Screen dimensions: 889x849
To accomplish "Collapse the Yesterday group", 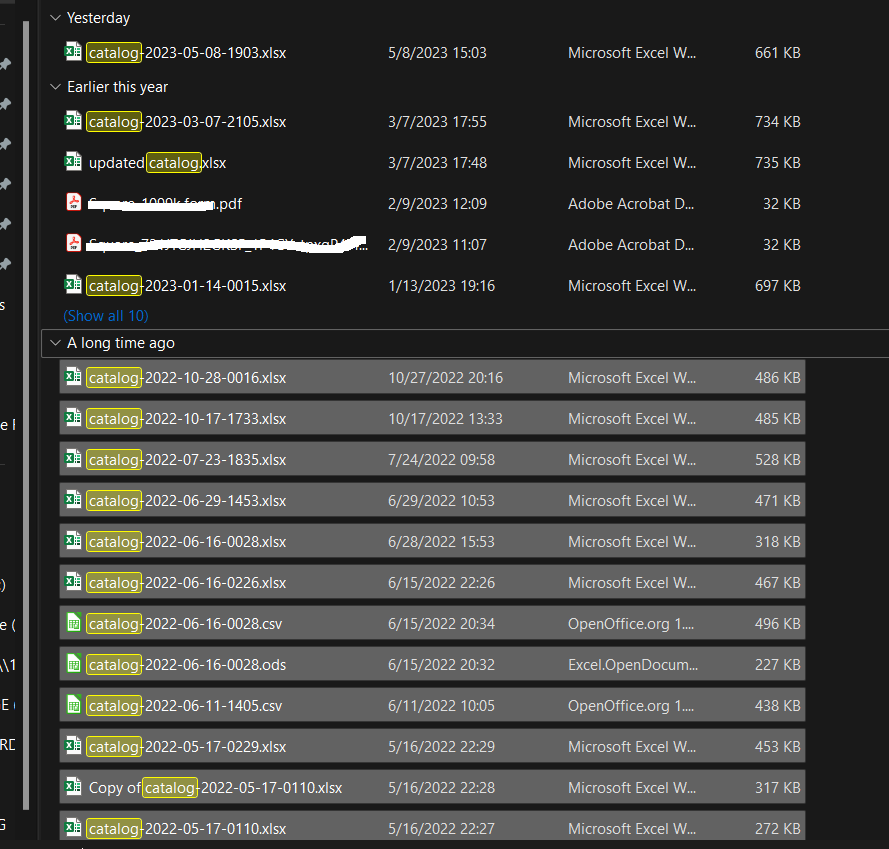I will tap(55, 18).
